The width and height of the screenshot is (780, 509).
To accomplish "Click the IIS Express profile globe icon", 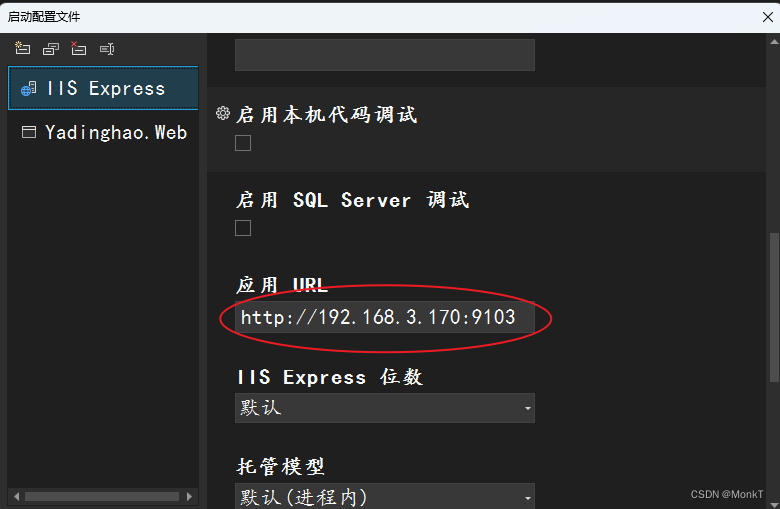I will click(x=28, y=89).
